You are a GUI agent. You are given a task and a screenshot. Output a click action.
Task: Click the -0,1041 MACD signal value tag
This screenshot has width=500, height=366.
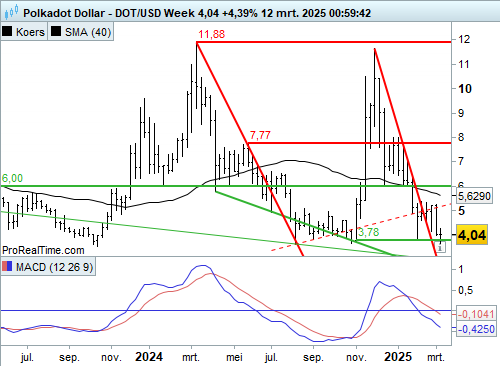475,314
